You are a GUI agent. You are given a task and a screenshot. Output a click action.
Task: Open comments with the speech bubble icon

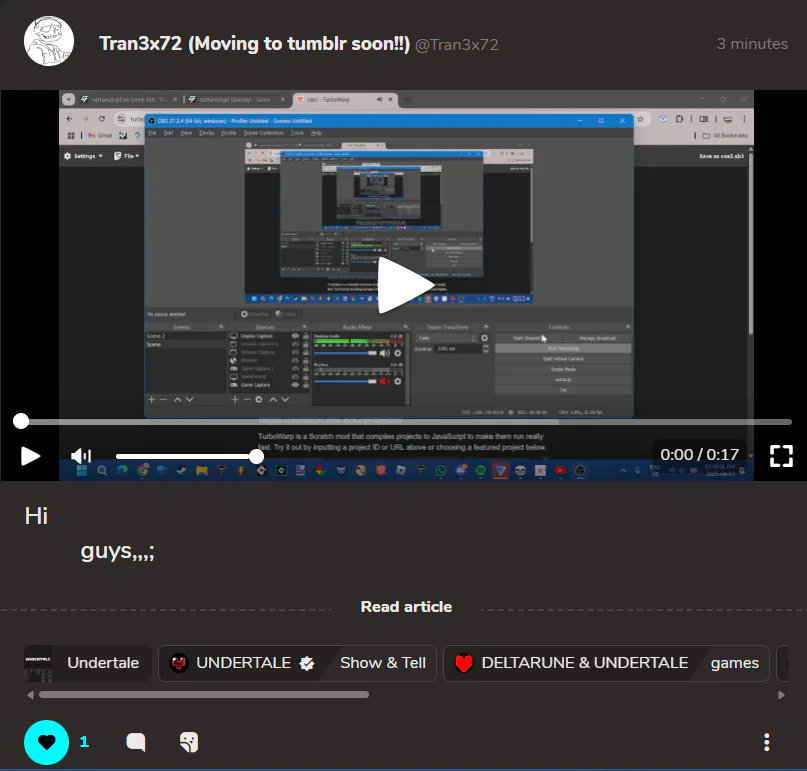[x=136, y=742]
